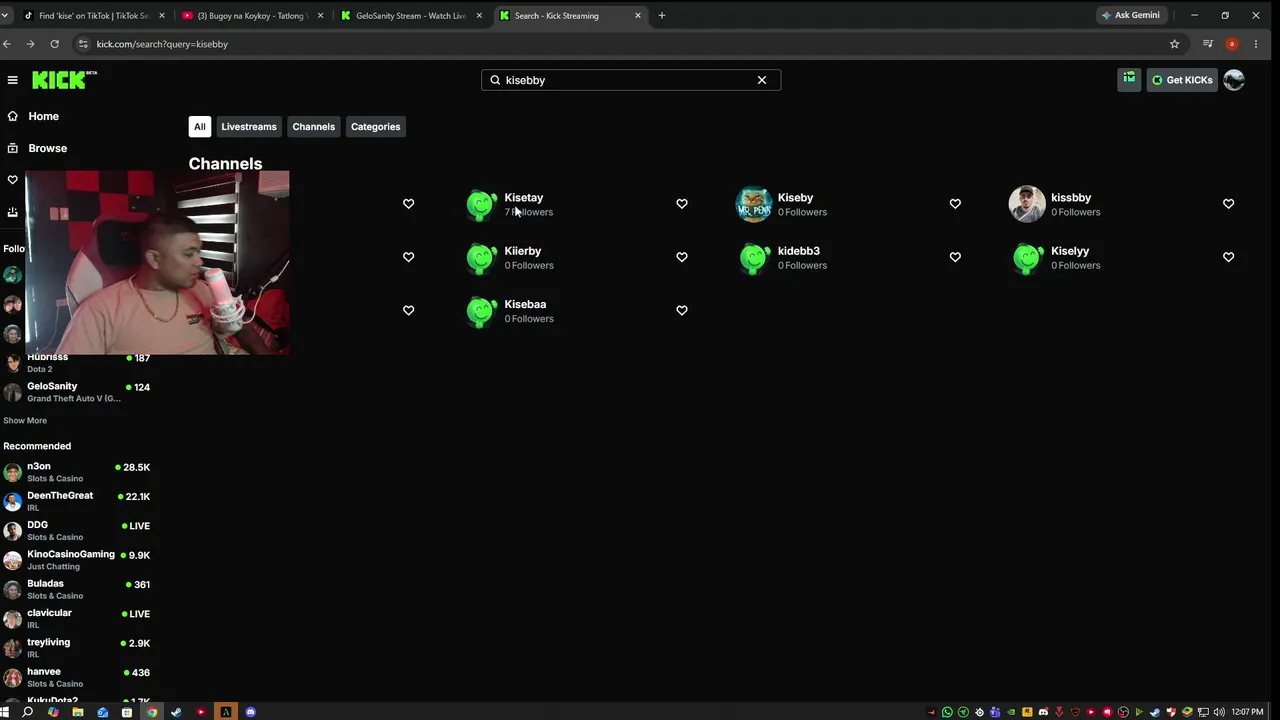
Task: Open the Kisetay channel avatar
Action: pos(481,204)
